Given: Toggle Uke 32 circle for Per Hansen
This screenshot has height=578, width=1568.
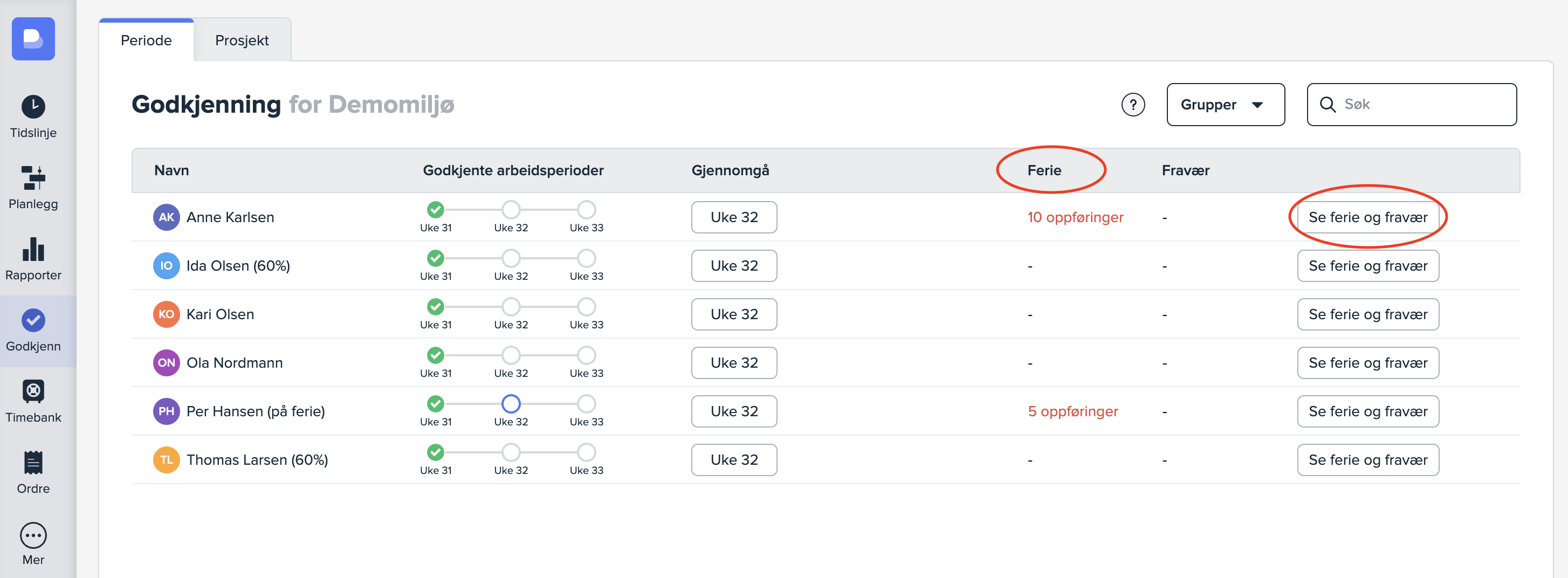Looking at the screenshot, I should coord(511,403).
